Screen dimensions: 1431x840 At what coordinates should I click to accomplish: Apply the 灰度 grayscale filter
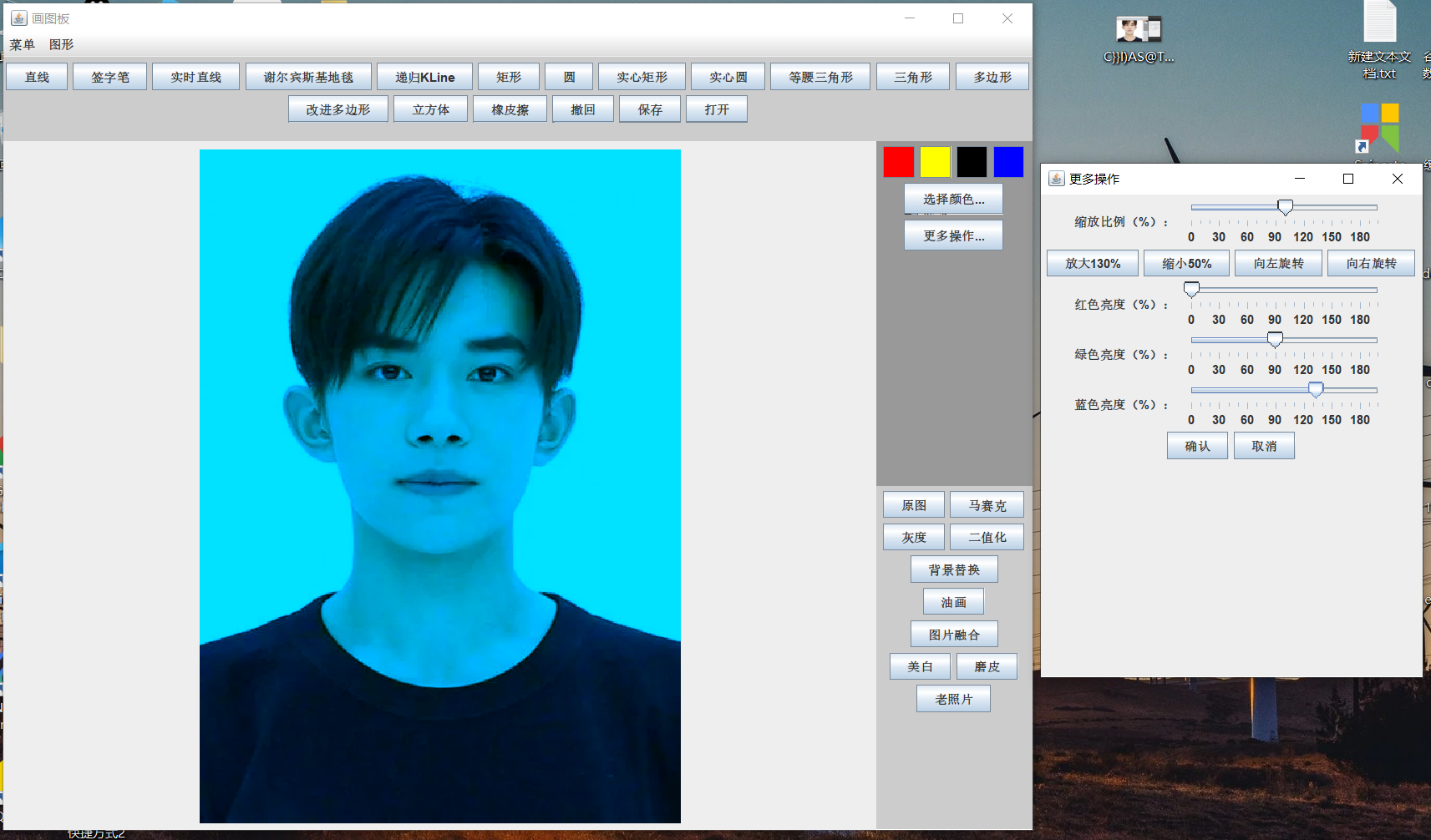coord(914,537)
